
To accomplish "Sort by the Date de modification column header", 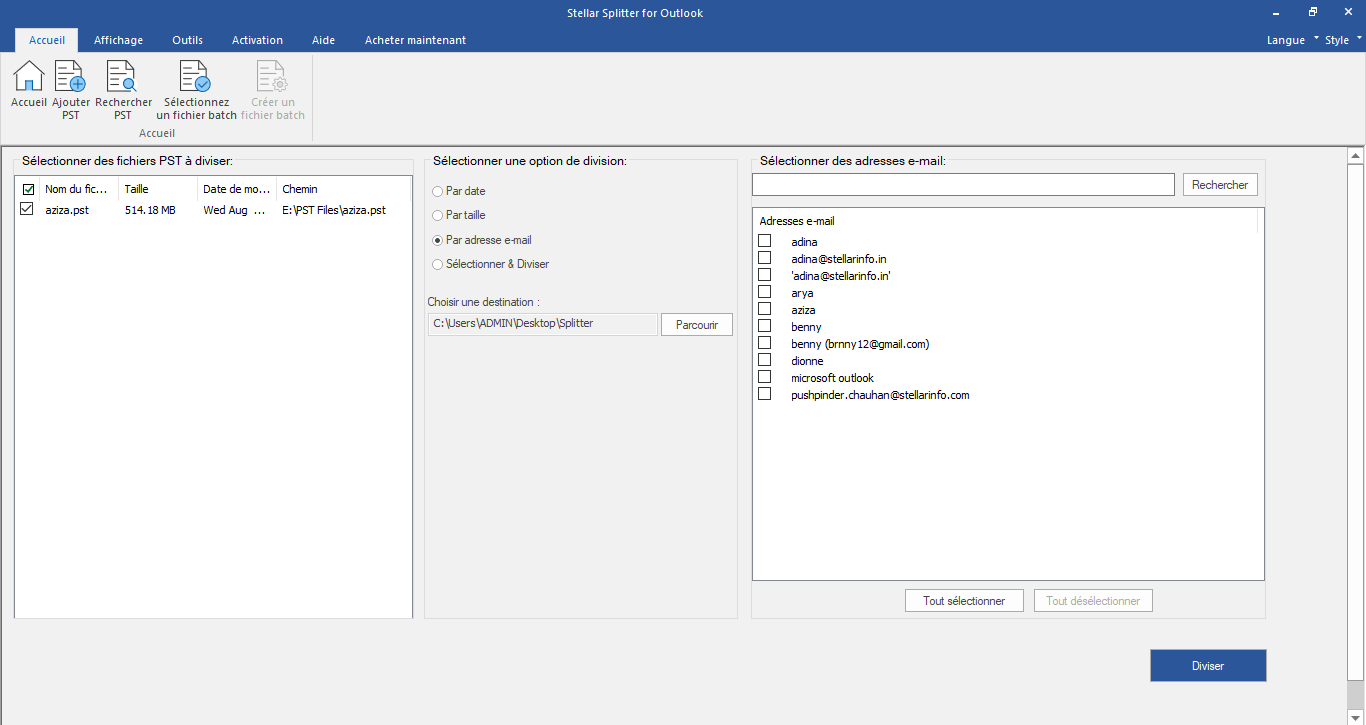I will 236,189.
